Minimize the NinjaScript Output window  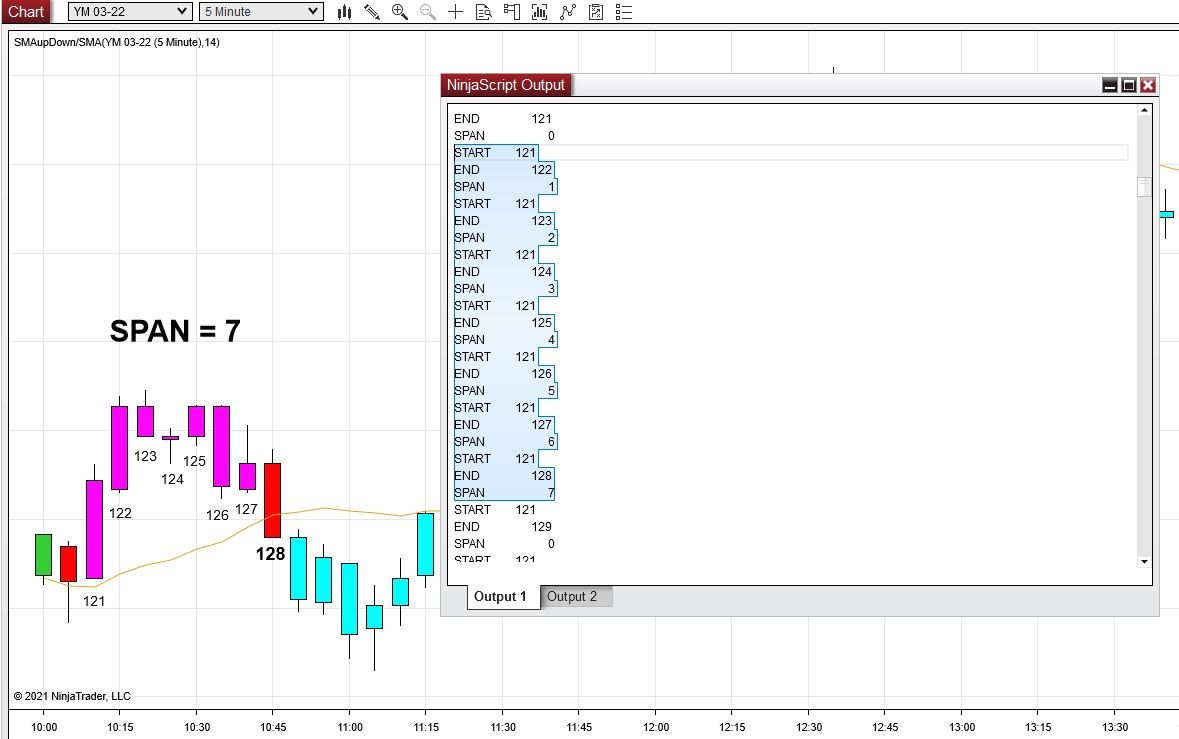click(x=1110, y=85)
